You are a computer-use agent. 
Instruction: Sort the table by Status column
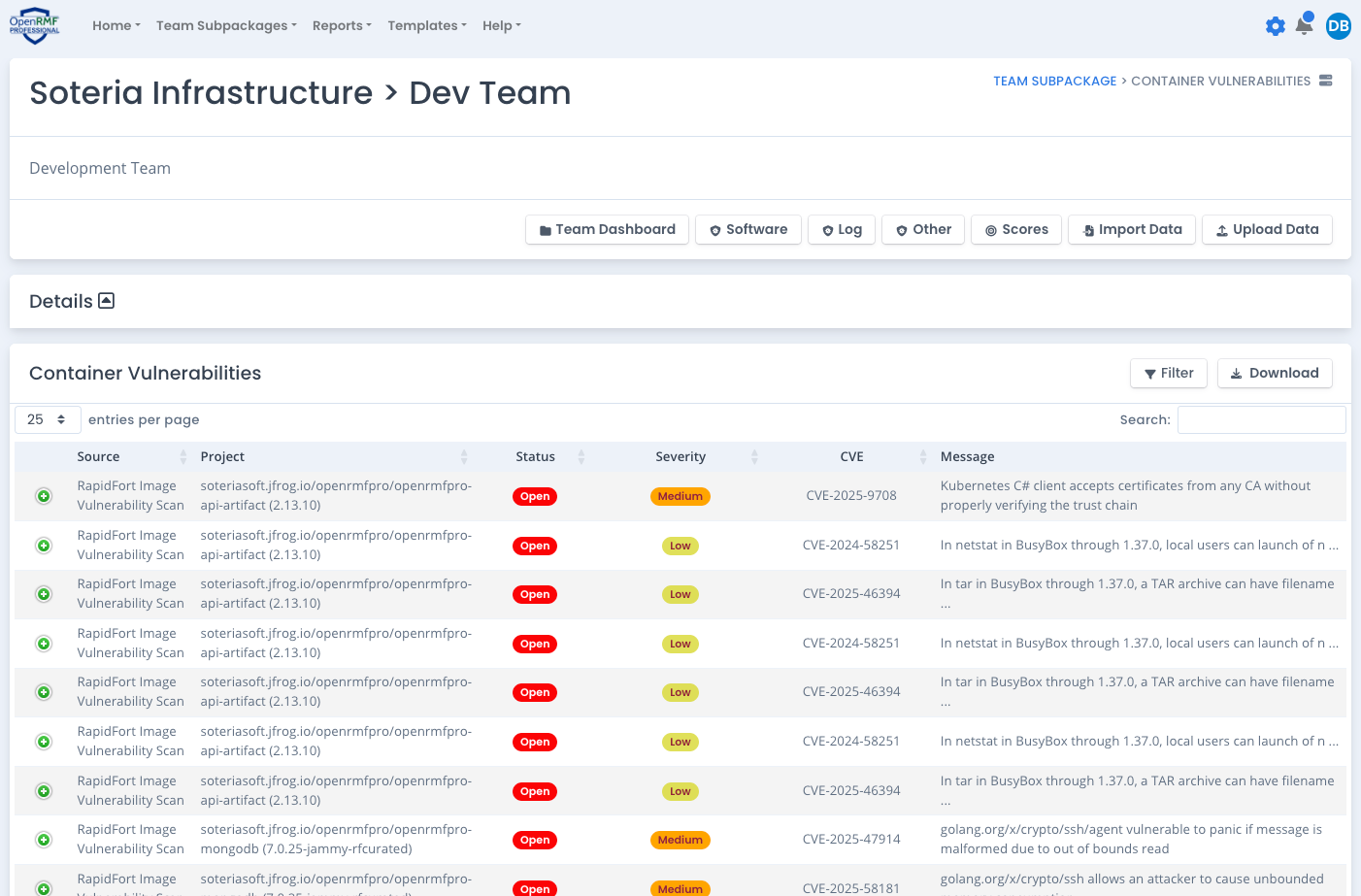tap(535, 456)
